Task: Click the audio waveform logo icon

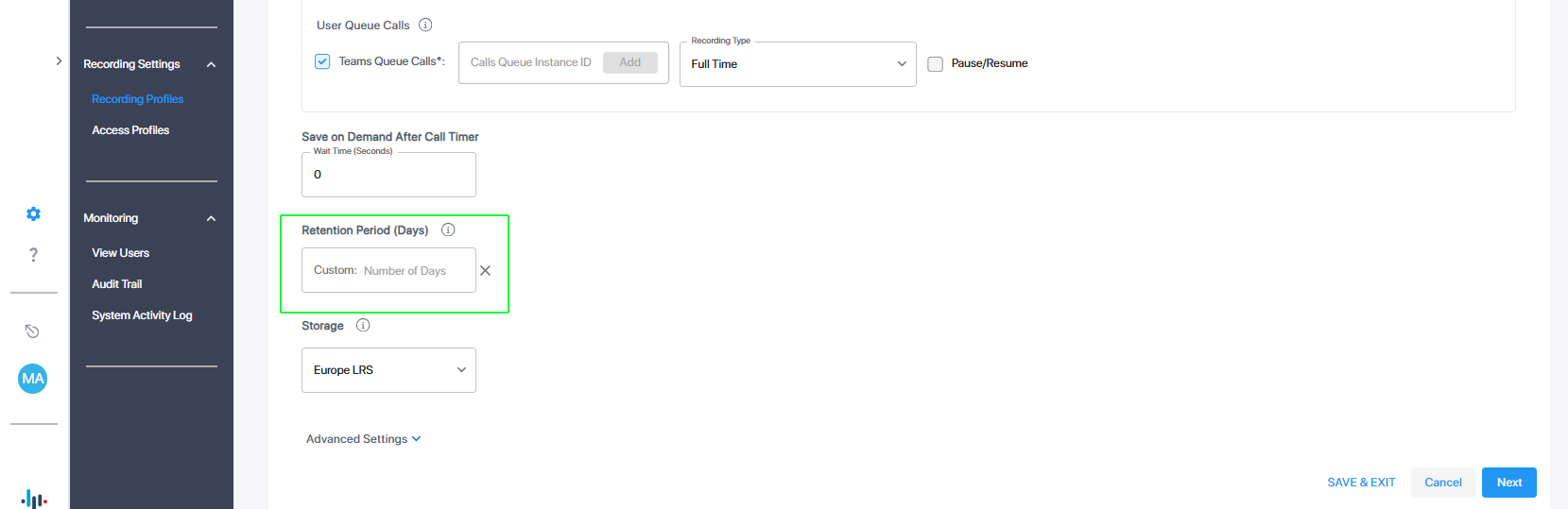Action: click(34, 499)
